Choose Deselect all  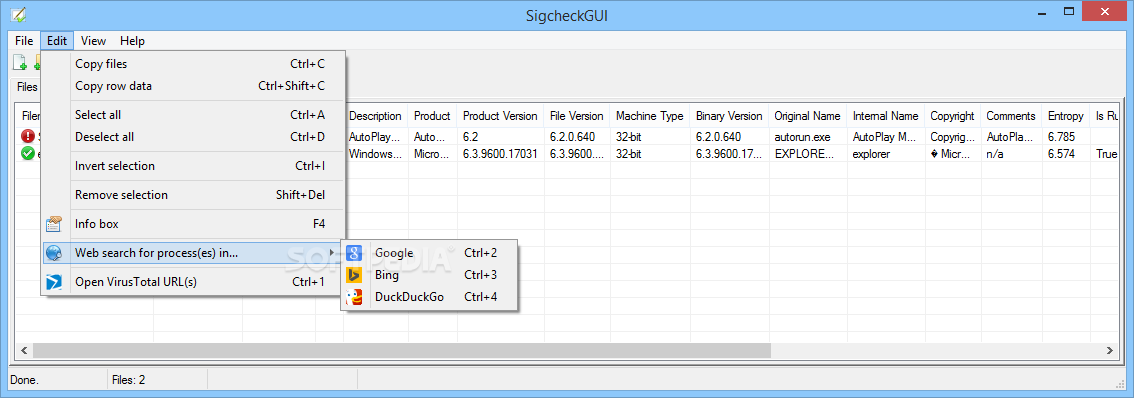tap(193, 137)
